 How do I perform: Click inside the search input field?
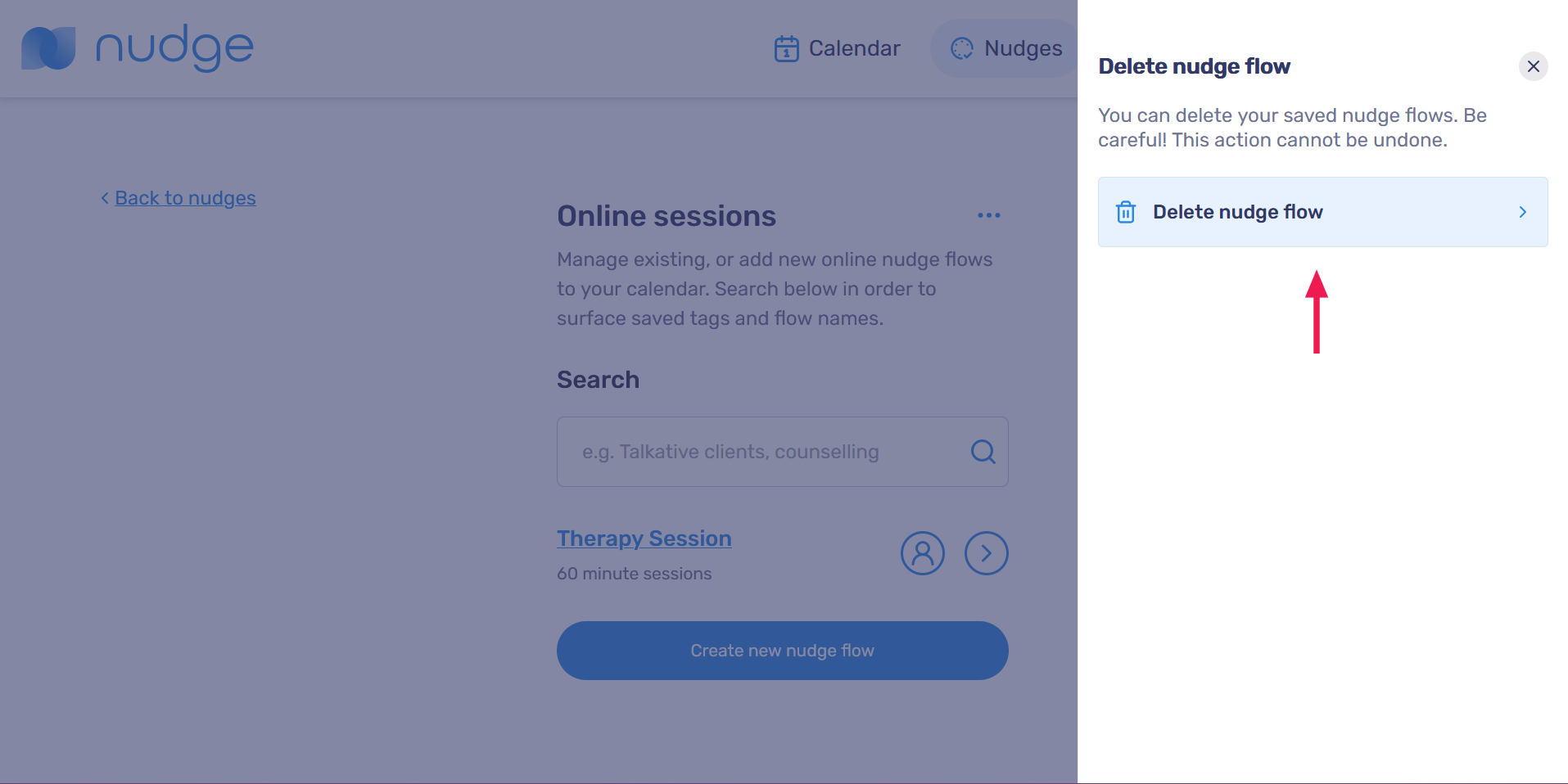pos(761,451)
